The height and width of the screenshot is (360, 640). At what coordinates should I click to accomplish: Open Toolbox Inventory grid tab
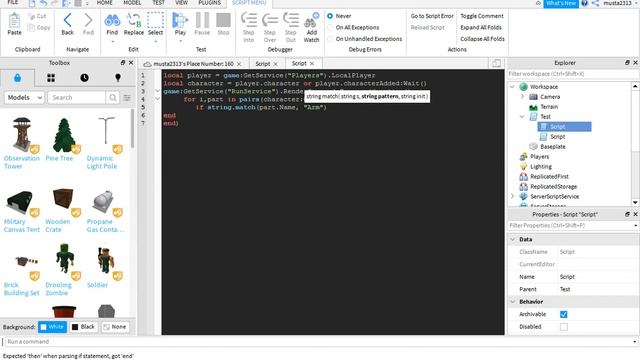pos(51,78)
